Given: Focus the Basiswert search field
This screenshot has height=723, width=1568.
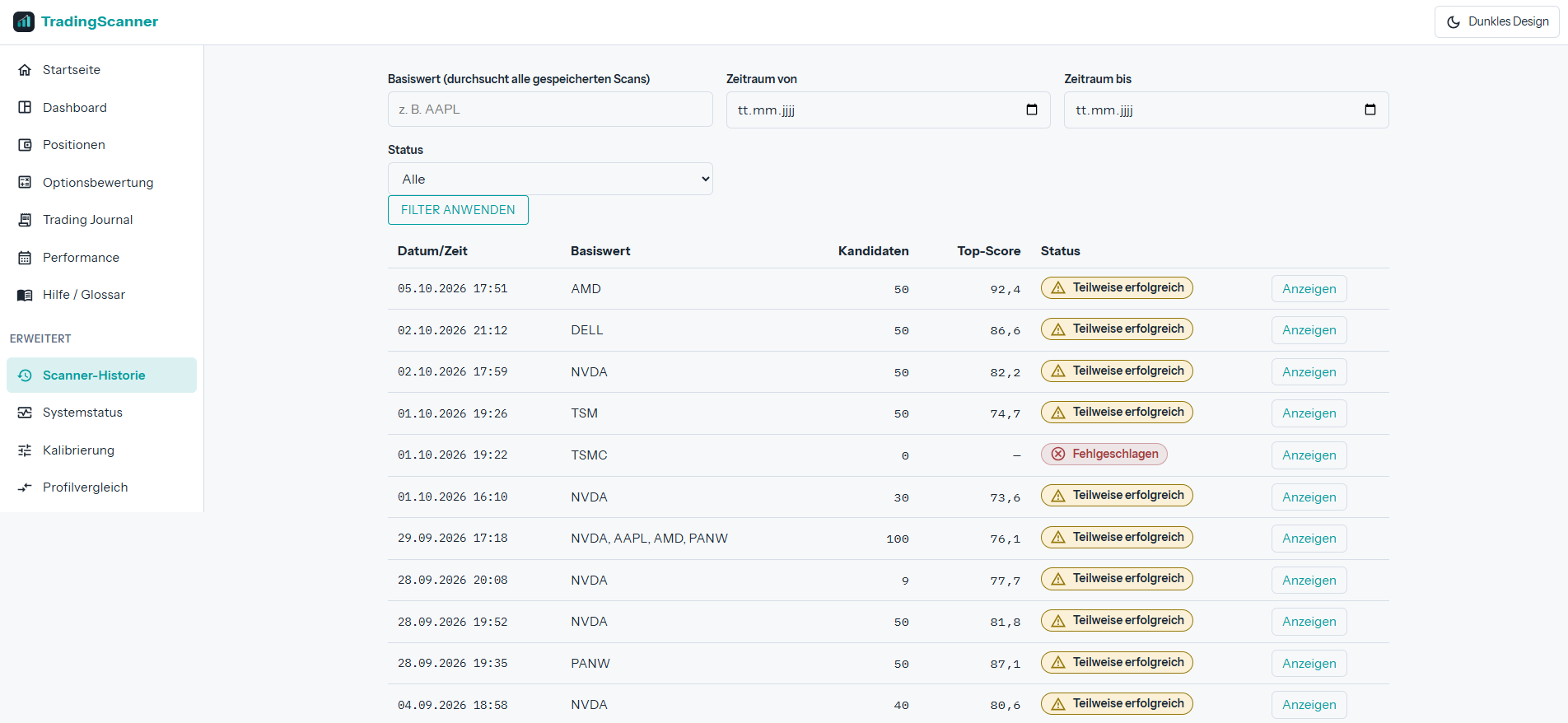Looking at the screenshot, I should [550, 109].
